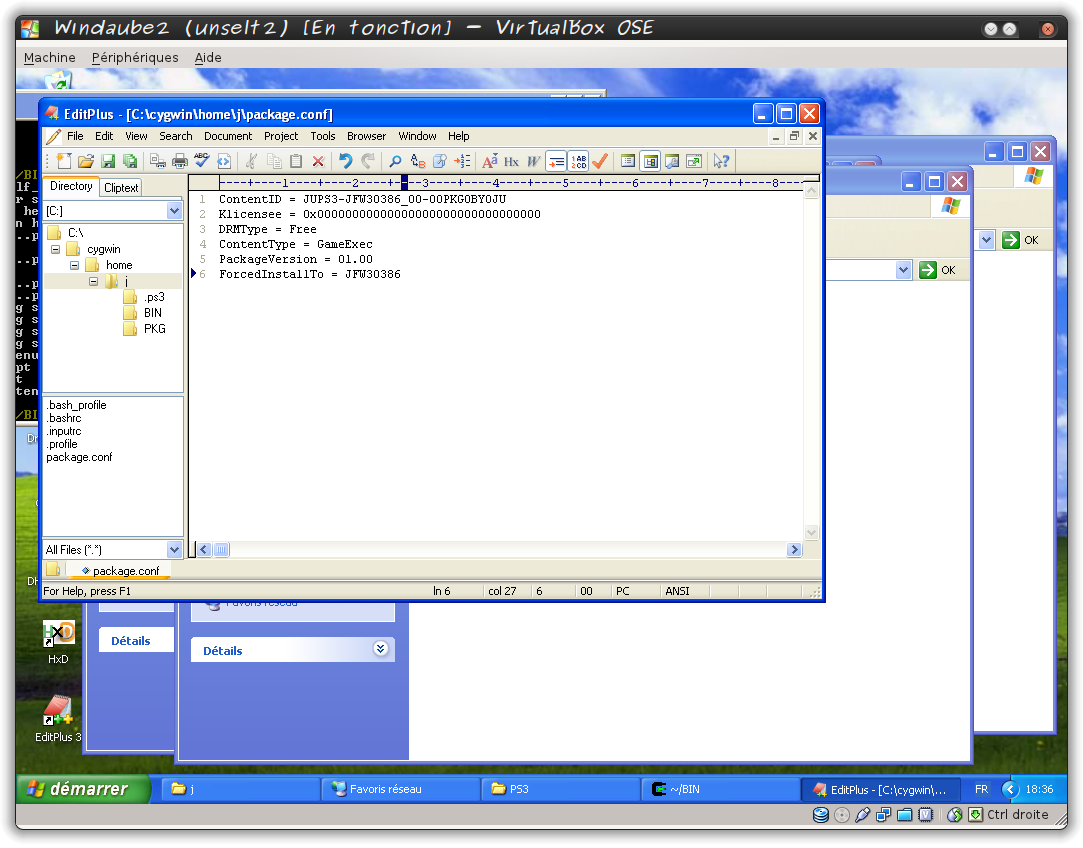Toggle the orange checkmark toolbar button
The width and height of the screenshot is (1083, 848).
click(600, 162)
